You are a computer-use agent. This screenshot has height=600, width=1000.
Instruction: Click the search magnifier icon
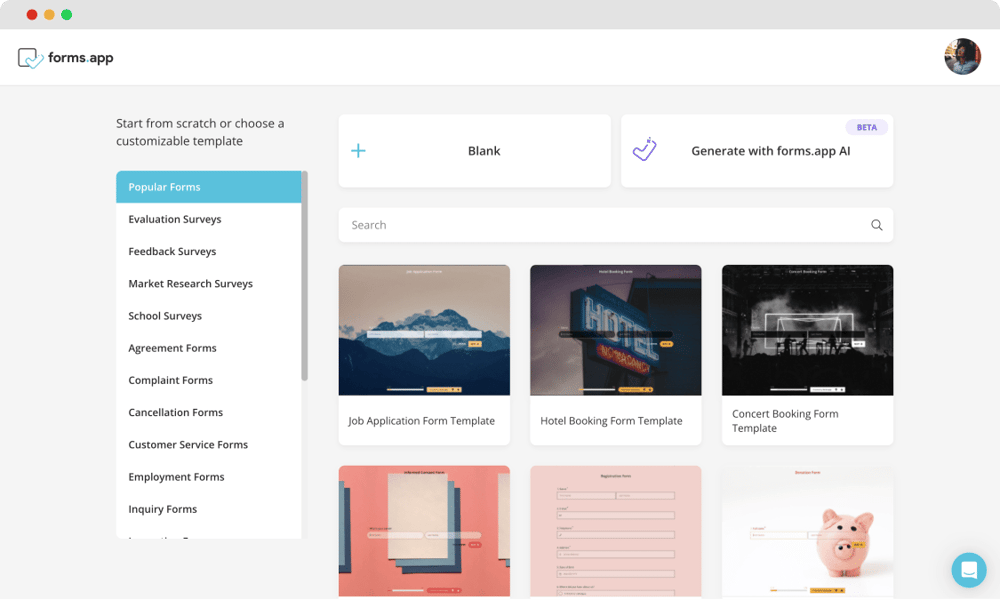pyautogui.click(x=876, y=225)
